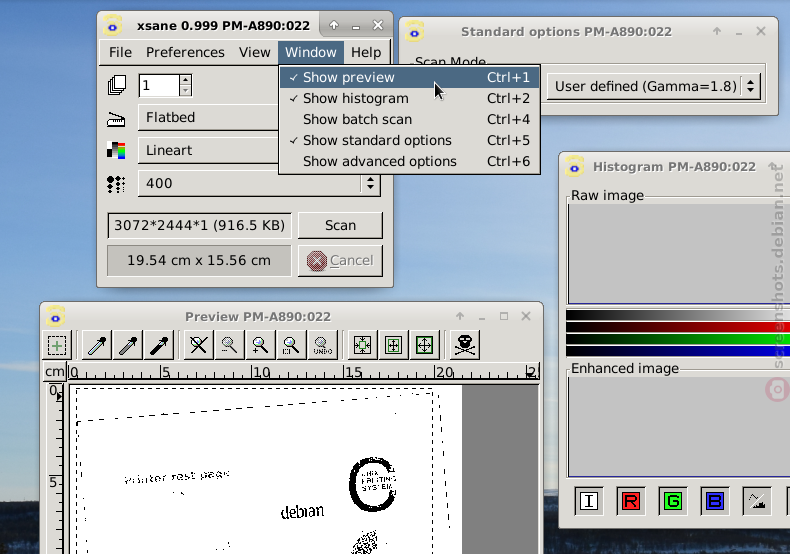Toggle the red R histogram channel
The image size is (790, 554).
tap(631, 501)
